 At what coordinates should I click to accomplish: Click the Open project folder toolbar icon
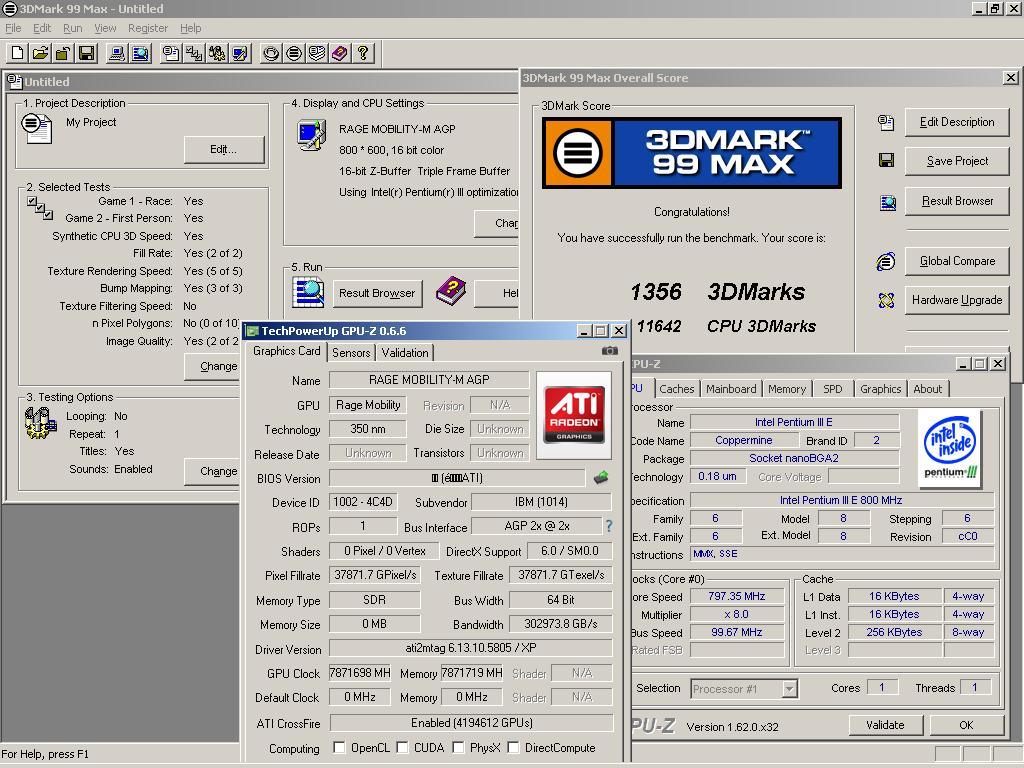(40, 53)
